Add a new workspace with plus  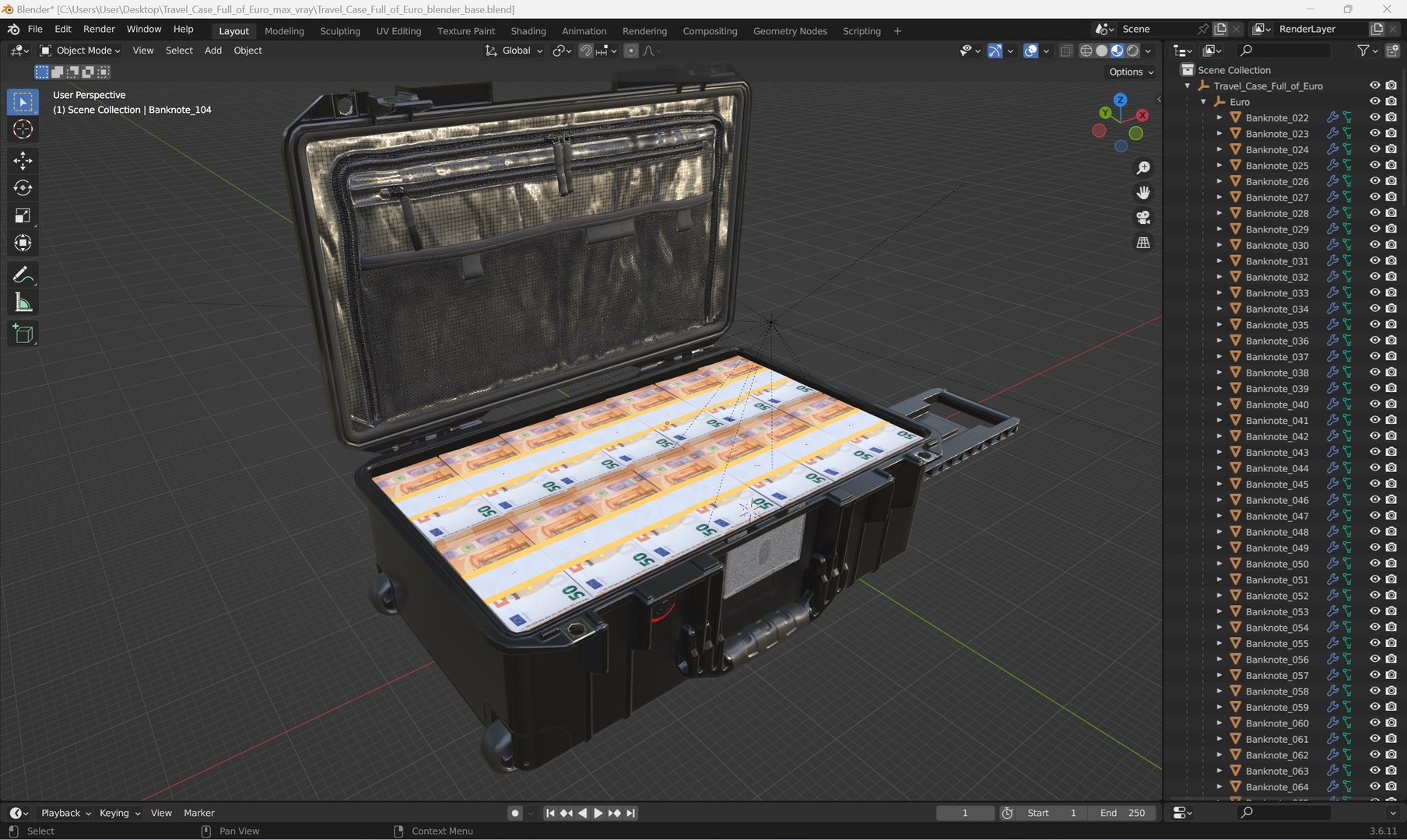(897, 31)
